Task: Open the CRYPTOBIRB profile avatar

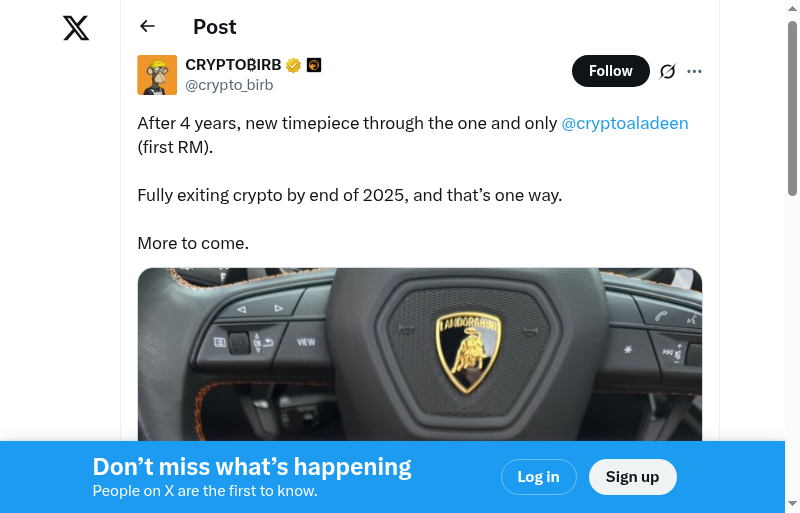Action: pyautogui.click(x=157, y=75)
